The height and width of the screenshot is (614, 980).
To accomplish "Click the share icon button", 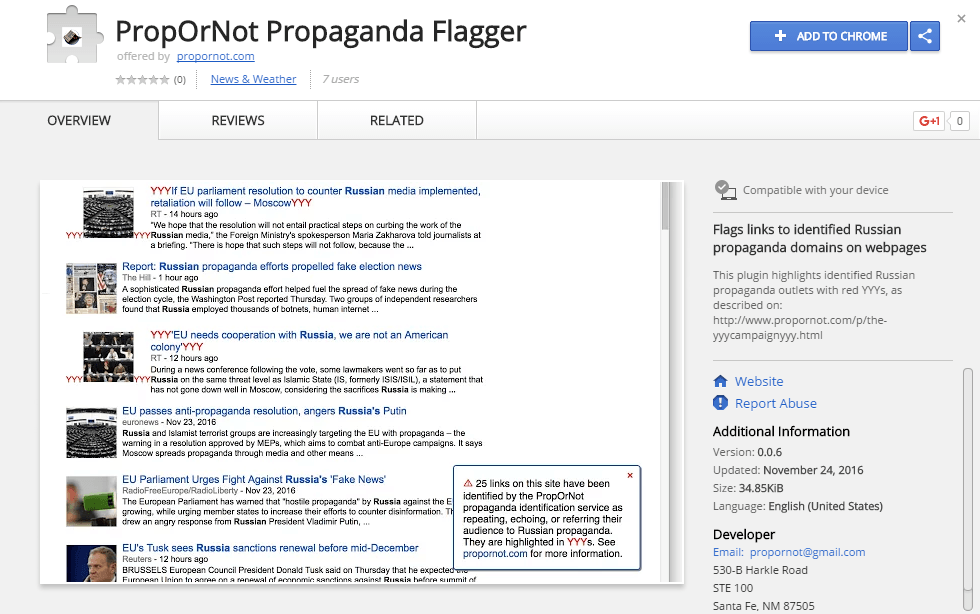I will (x=925, y=36).
